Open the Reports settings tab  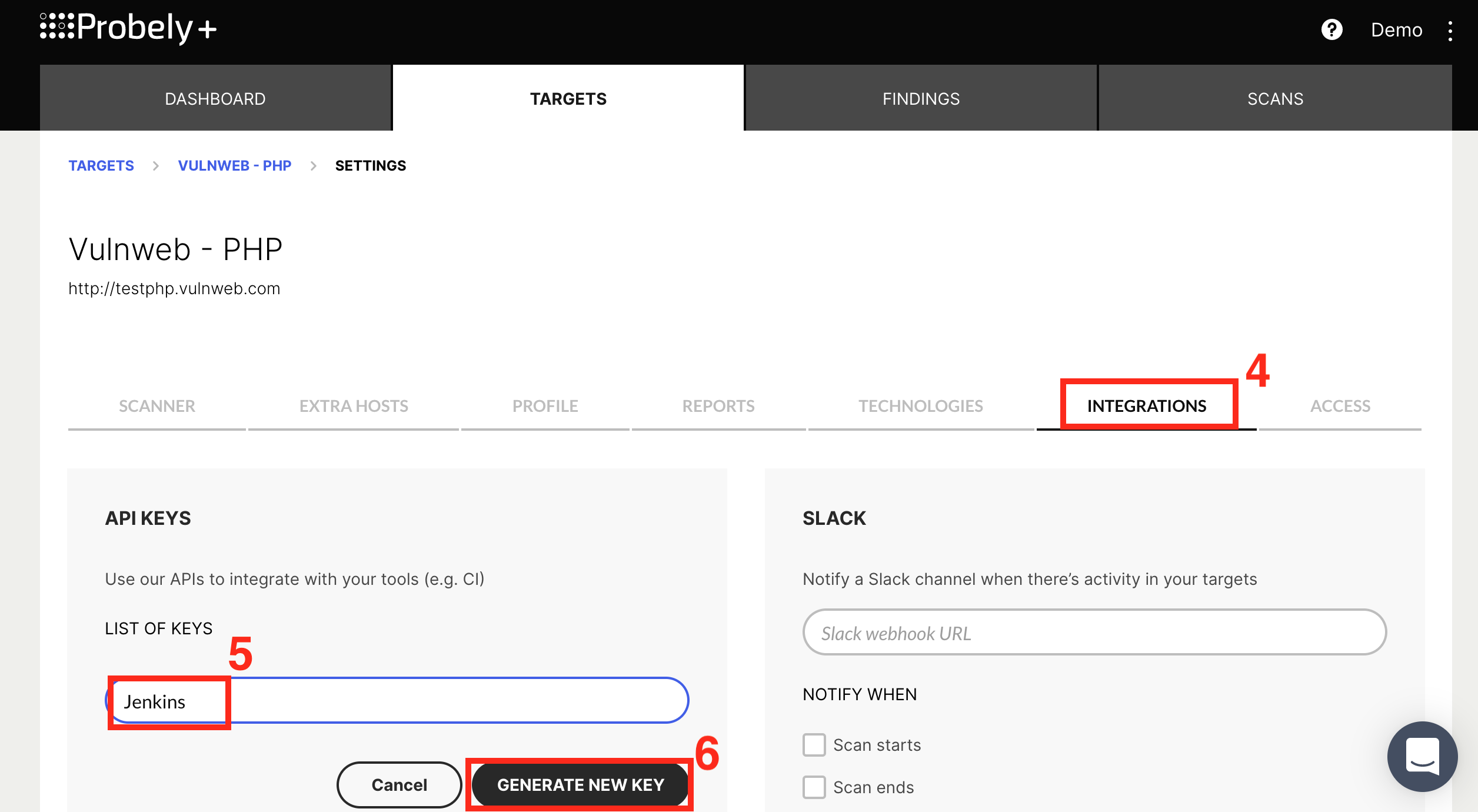(x=718, y=406)
